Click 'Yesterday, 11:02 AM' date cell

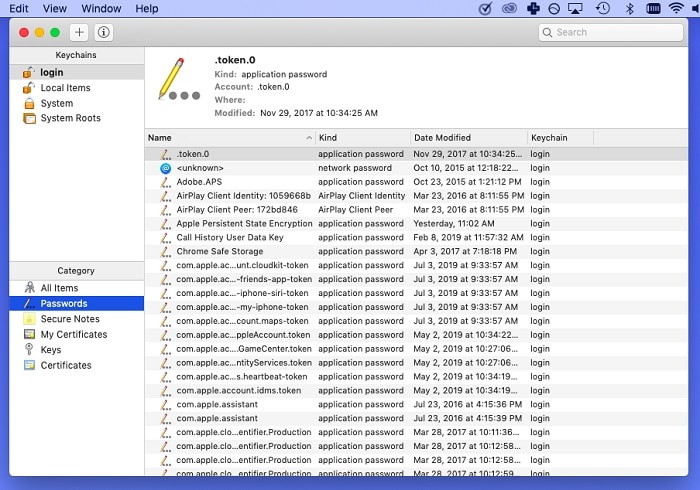(454, 223)
